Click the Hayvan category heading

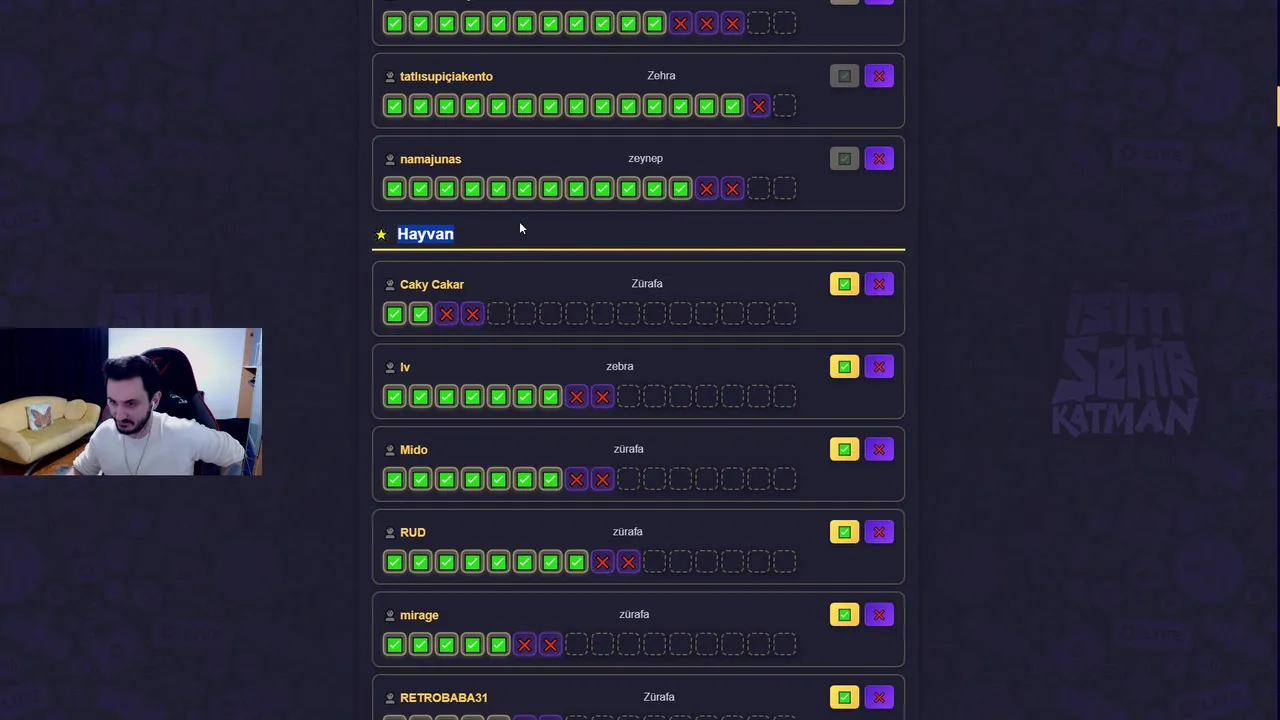(425, 234)
